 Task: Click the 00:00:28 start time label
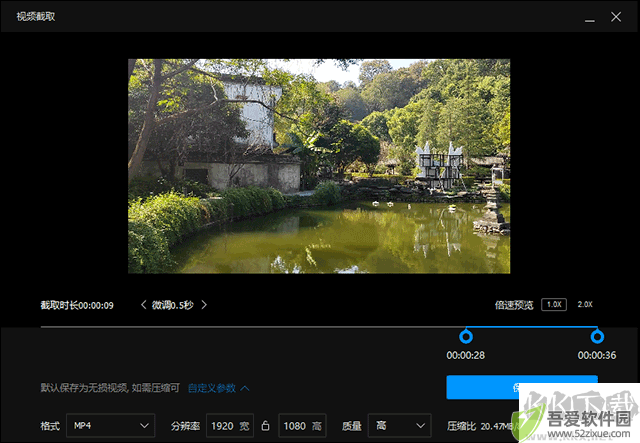click(466, 355)
